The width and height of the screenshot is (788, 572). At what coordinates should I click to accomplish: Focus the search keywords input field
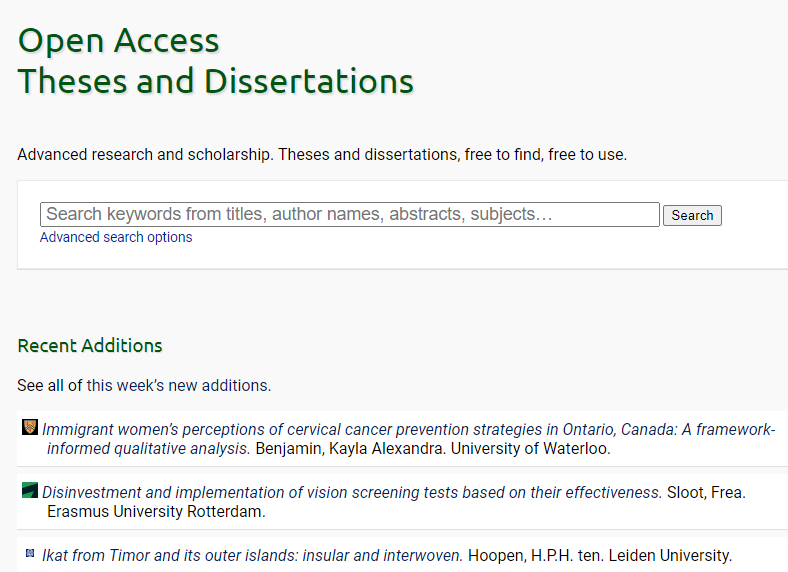(x=350, y=214)
